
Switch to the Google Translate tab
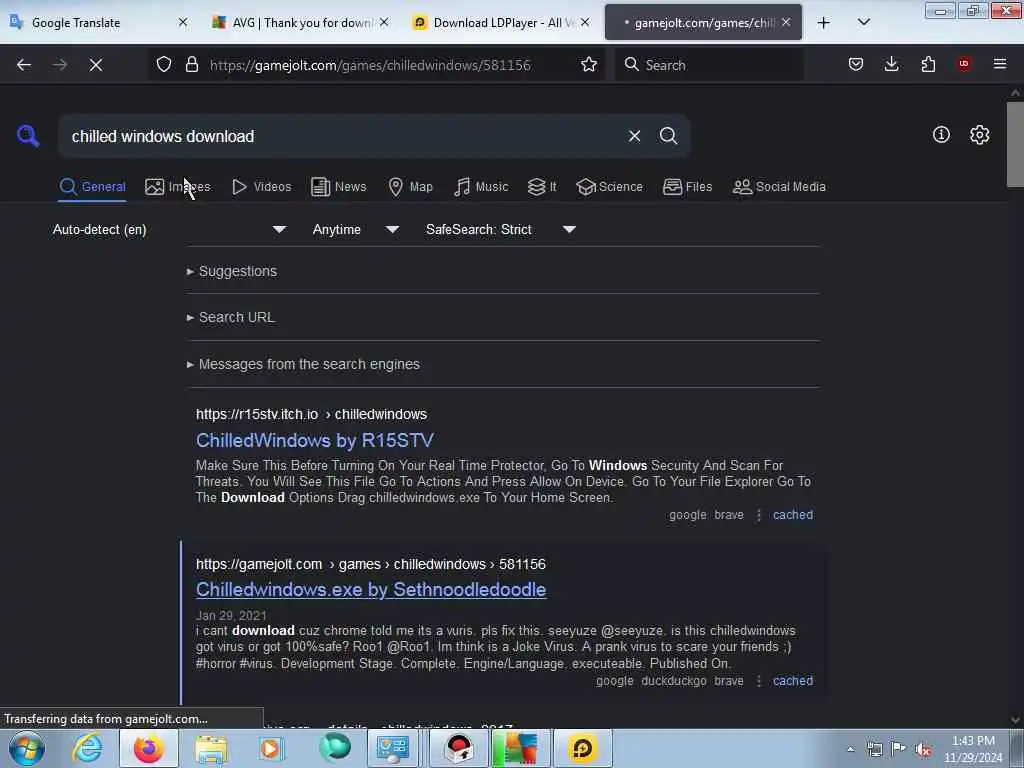pyautogui.click(x=98, y=22)
